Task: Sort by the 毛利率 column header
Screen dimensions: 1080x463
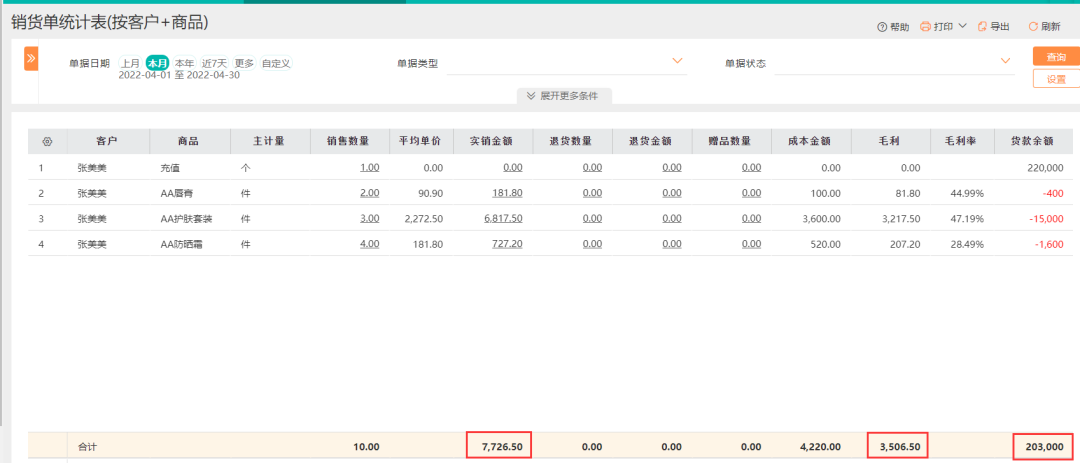Action: tap(960, 142)
